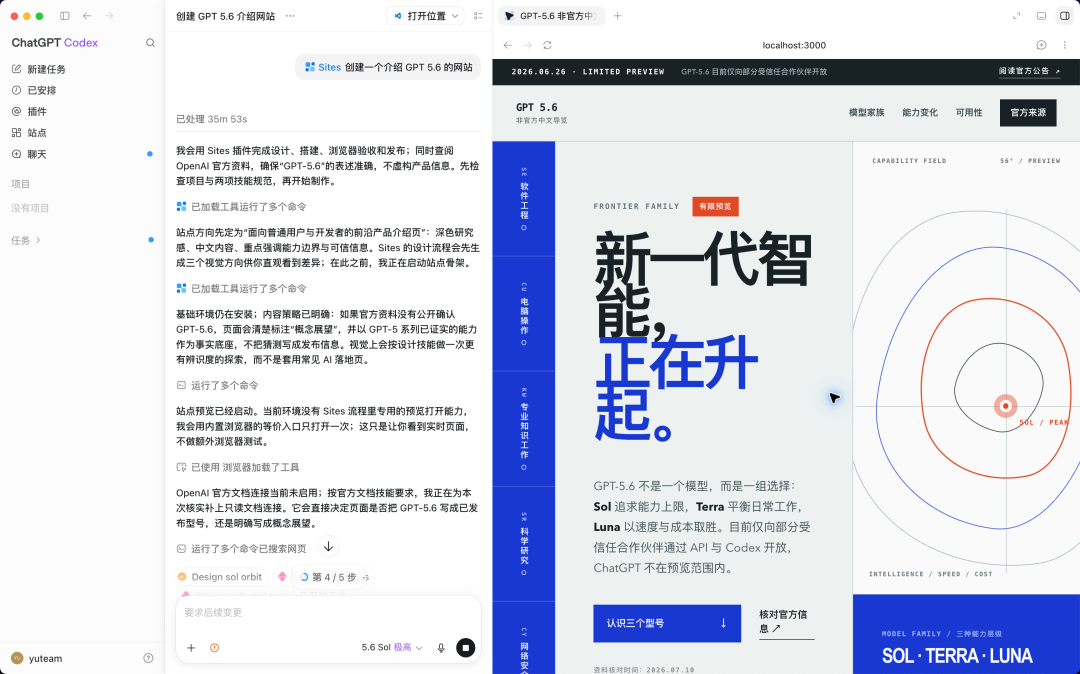The height and width of the screenshot is (674, 1080).
Task: Select the 专业知识工作 vertical tab
Action: pyautogui.click(x=524, y=429)
